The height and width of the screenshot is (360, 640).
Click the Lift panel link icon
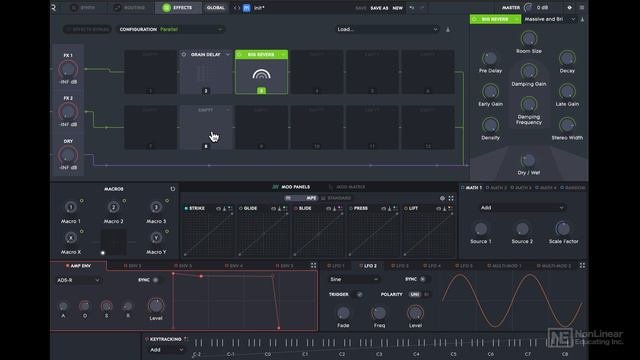point(438,209)
